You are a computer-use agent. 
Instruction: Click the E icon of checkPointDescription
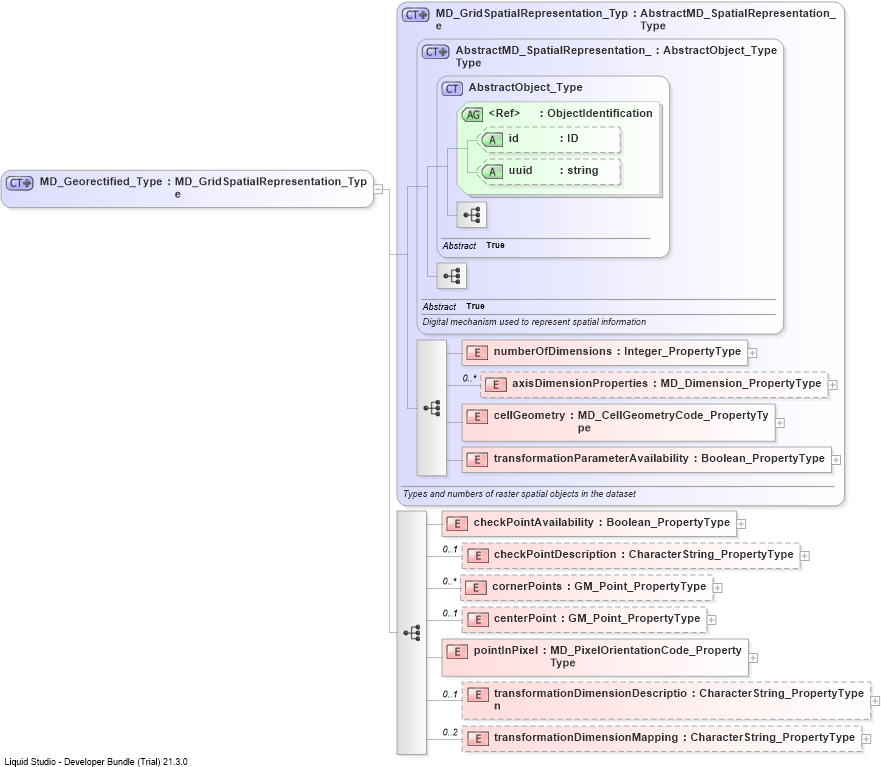pyautogui.click(x=478, y=556)
